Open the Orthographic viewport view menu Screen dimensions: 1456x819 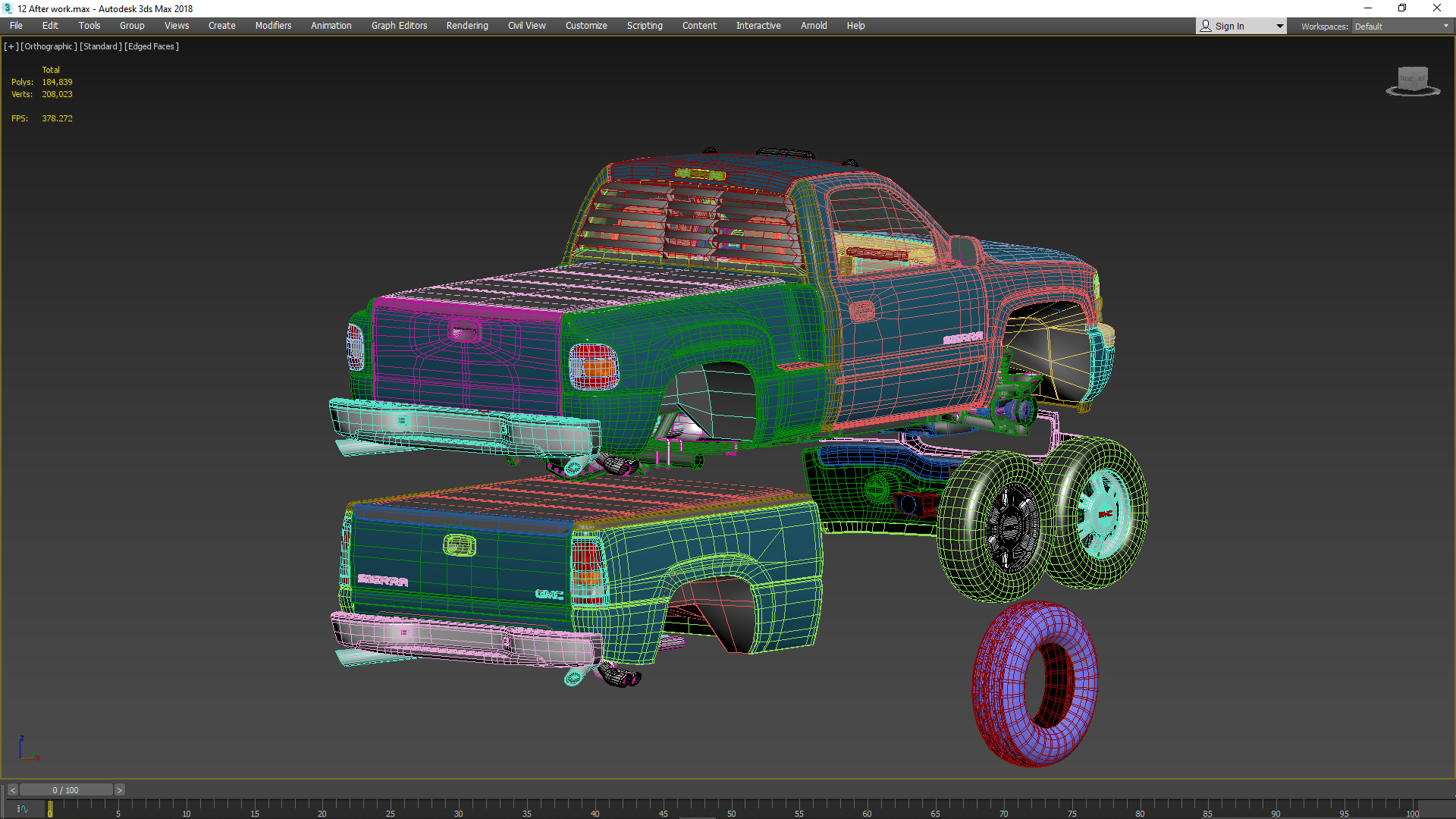pos(49,46)
